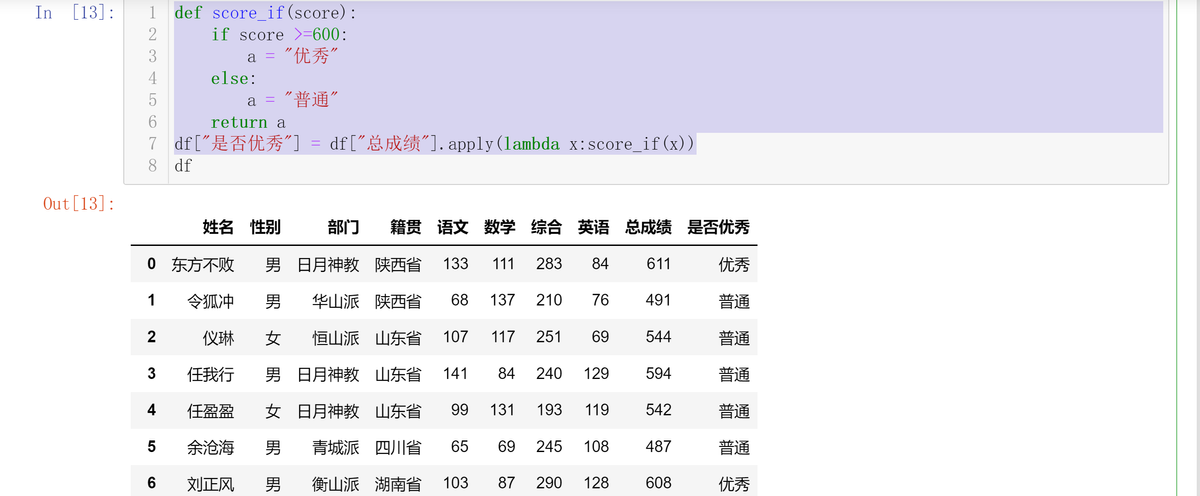Click the 数学 column header
1200x496 pixels.
point(499,228)
